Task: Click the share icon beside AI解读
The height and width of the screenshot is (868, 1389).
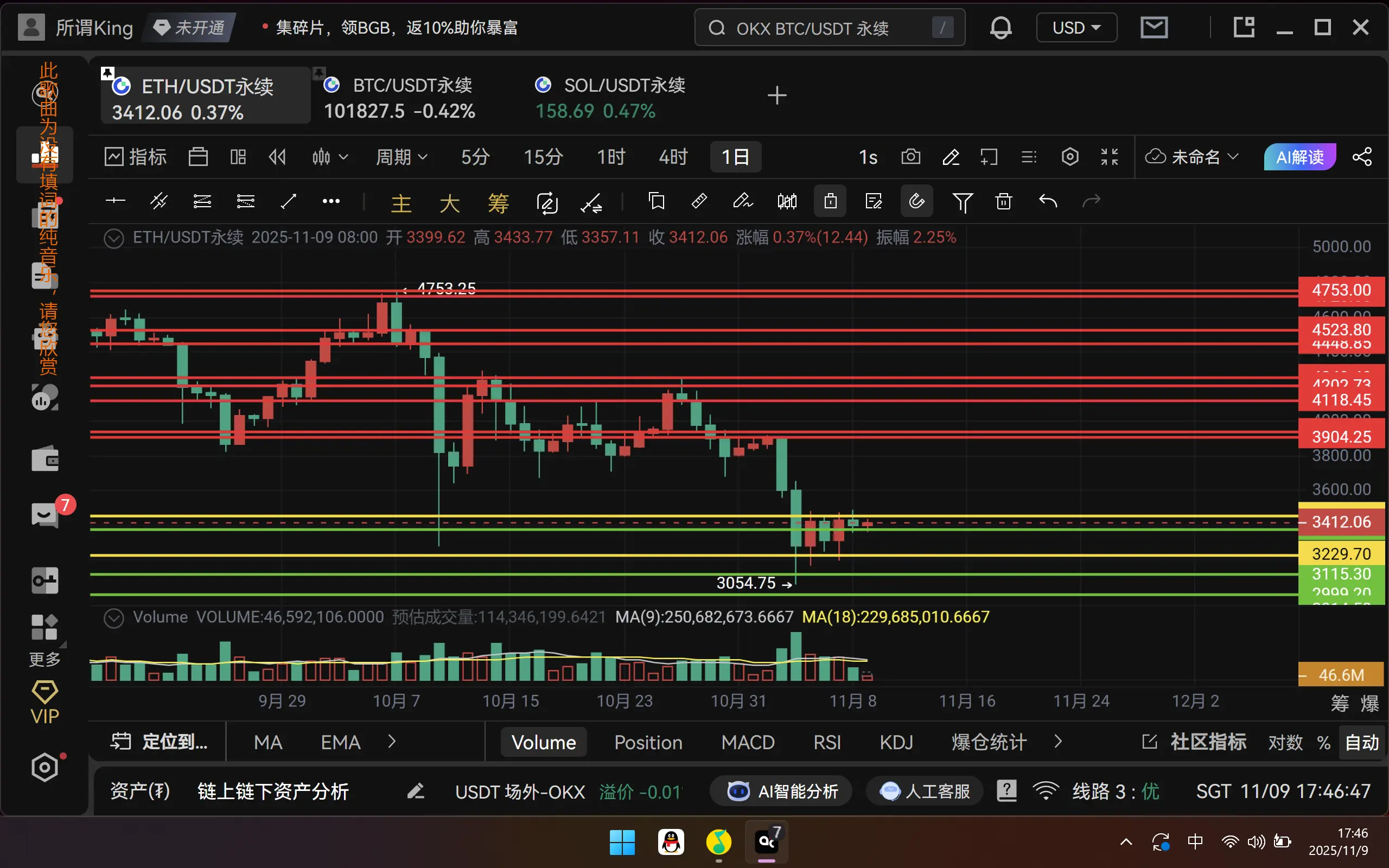Action: 1362,157
